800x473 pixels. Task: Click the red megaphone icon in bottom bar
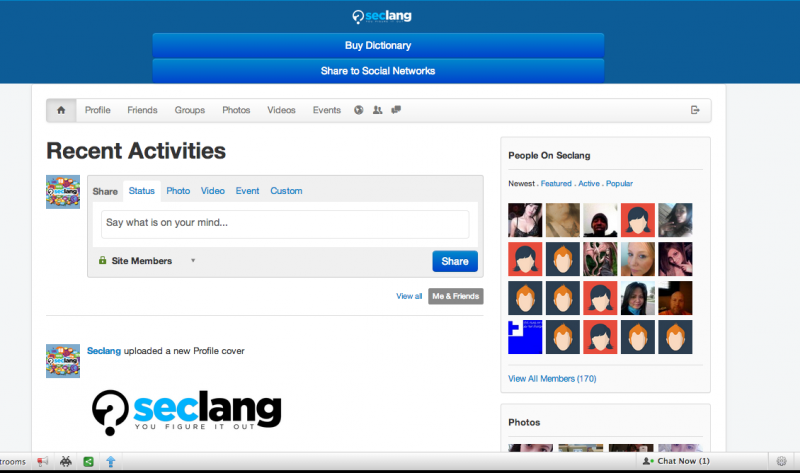coord(43,461)
